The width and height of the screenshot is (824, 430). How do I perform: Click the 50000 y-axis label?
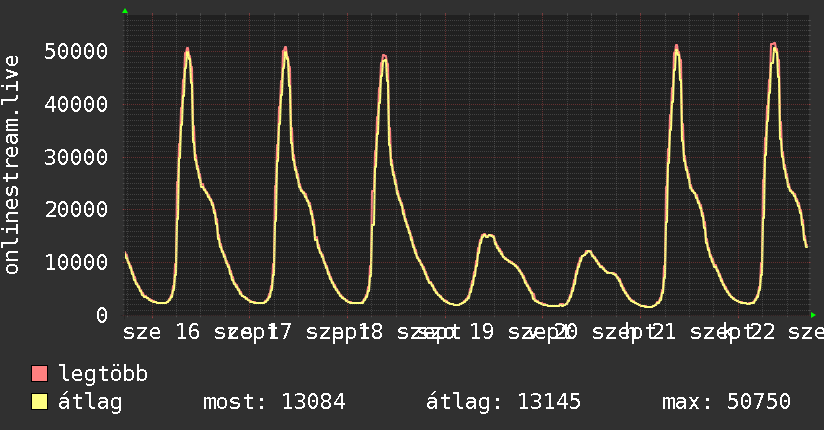[76, 52]
